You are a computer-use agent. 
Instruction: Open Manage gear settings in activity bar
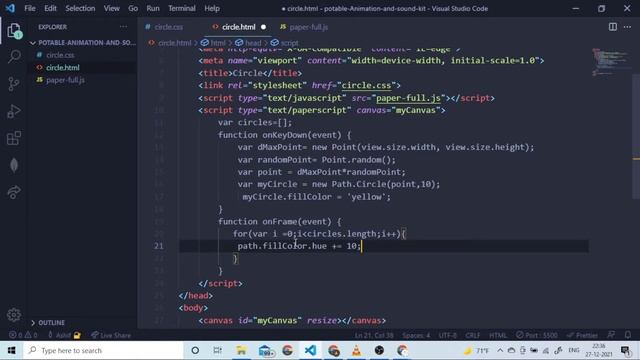coord(14,315)
